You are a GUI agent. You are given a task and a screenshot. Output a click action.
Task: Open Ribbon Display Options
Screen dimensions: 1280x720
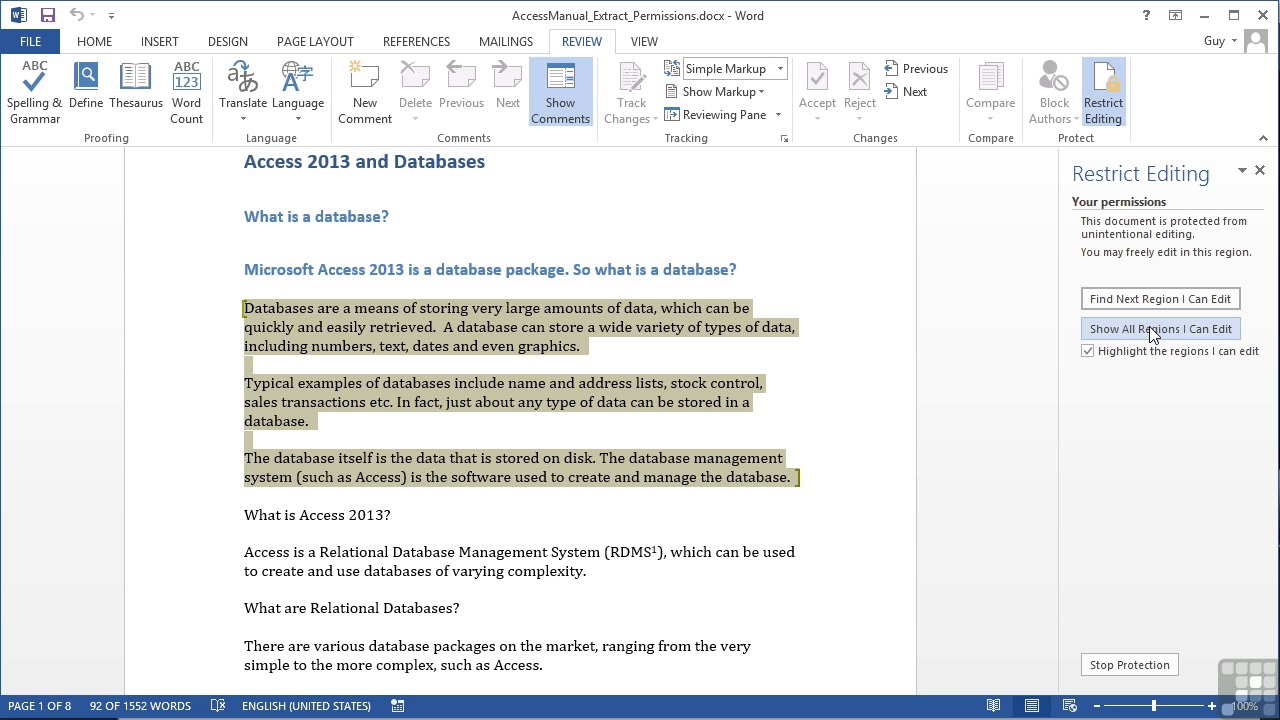(x=1176, y=15)
